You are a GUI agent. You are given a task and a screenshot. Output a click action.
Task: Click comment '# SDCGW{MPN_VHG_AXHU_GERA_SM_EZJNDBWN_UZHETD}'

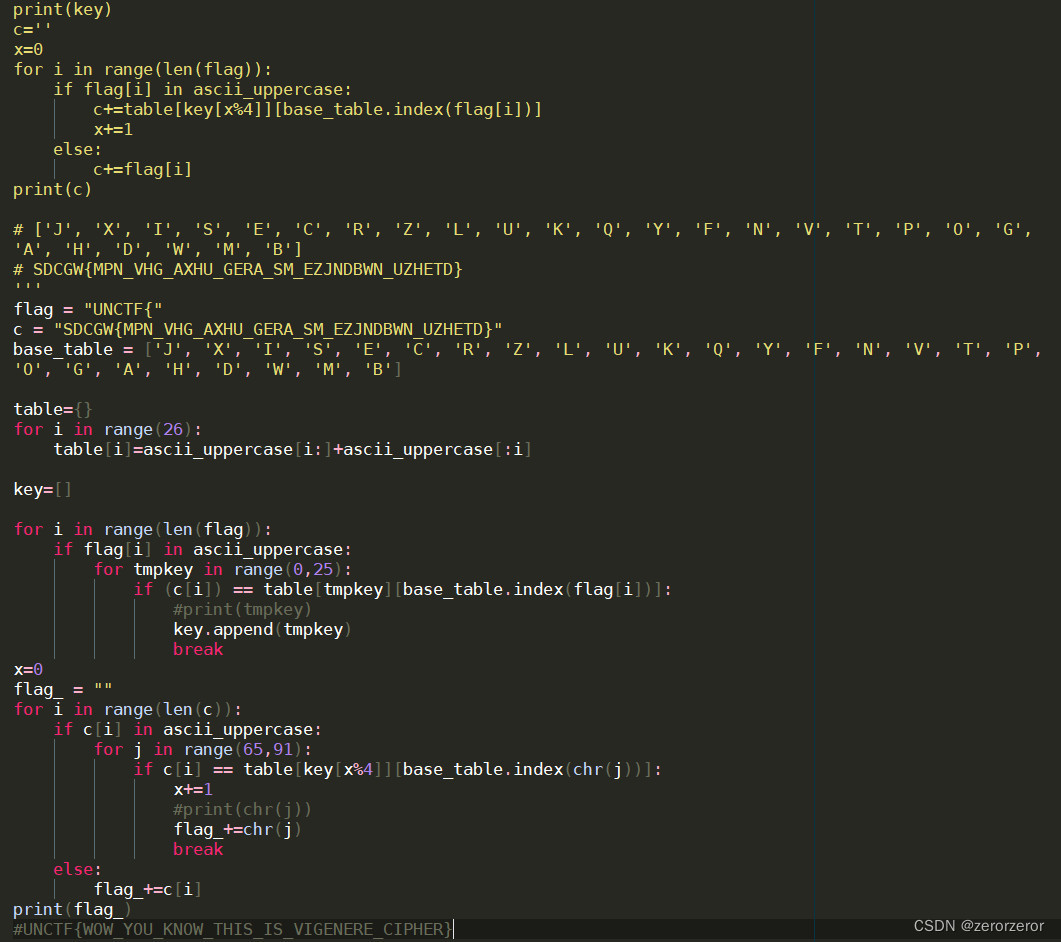pos(238,269)
